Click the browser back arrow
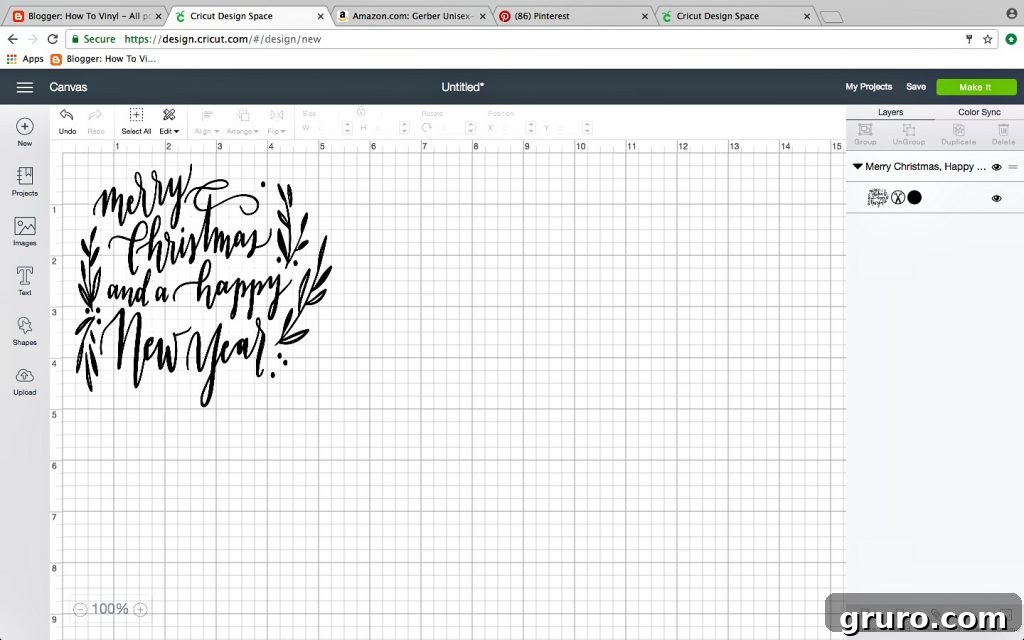 (x=12, y=39)
